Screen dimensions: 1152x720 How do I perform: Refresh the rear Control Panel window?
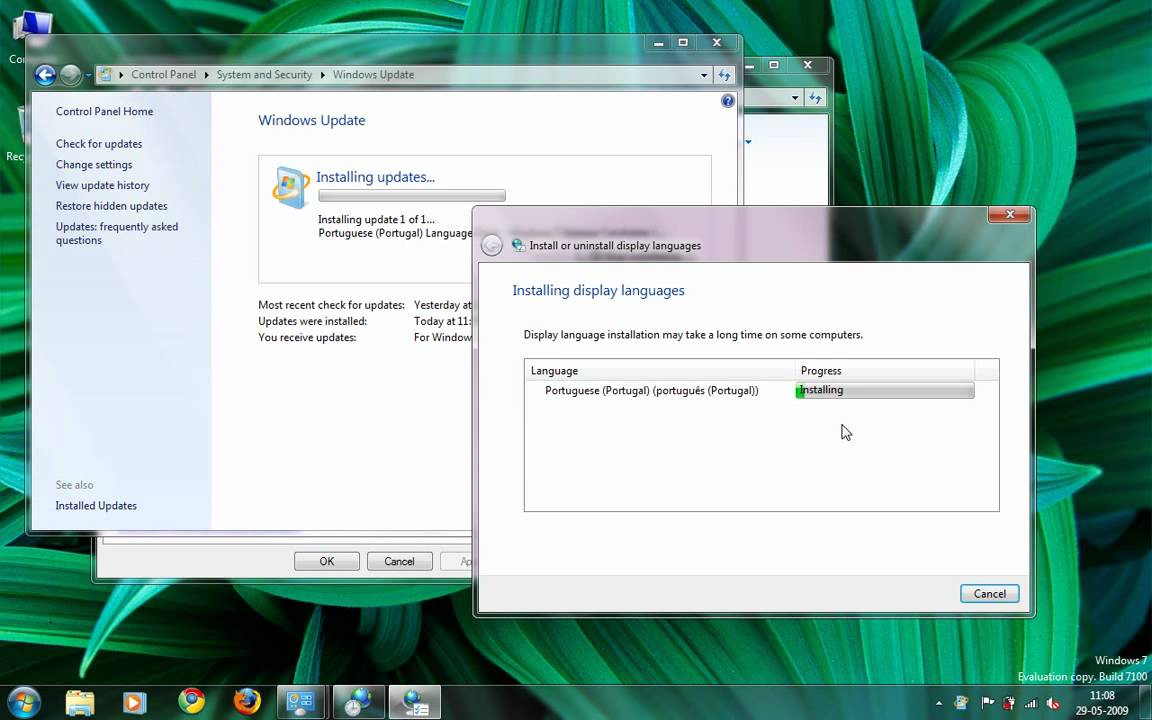[x=816, y=98]
